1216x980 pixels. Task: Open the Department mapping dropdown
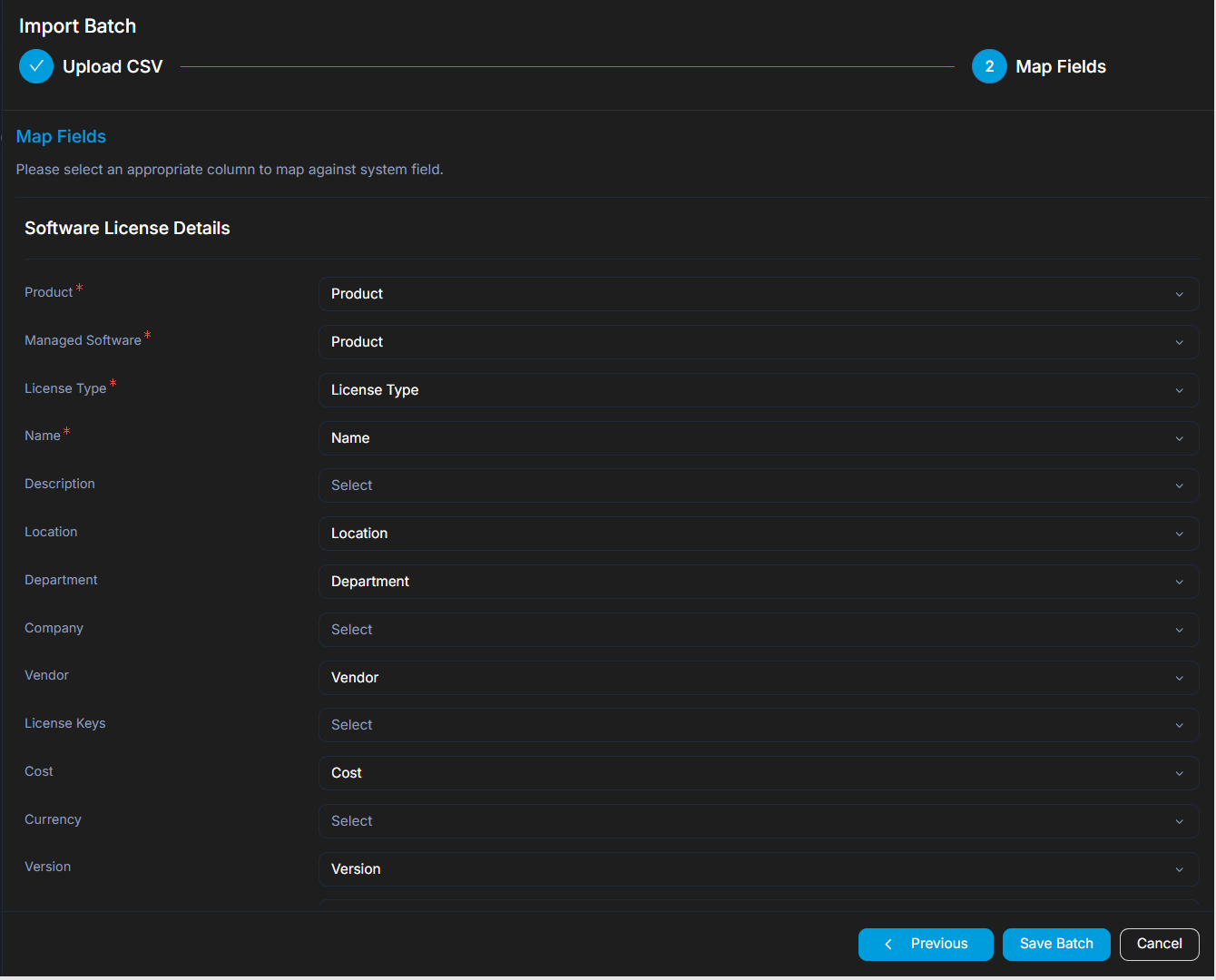pyautogui.click(x=759, y=582)
